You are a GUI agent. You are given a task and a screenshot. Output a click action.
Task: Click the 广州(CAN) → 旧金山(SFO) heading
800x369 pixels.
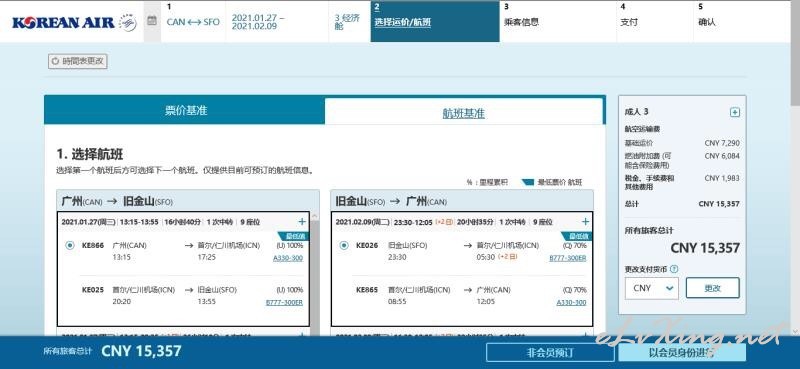click(117, 201)
